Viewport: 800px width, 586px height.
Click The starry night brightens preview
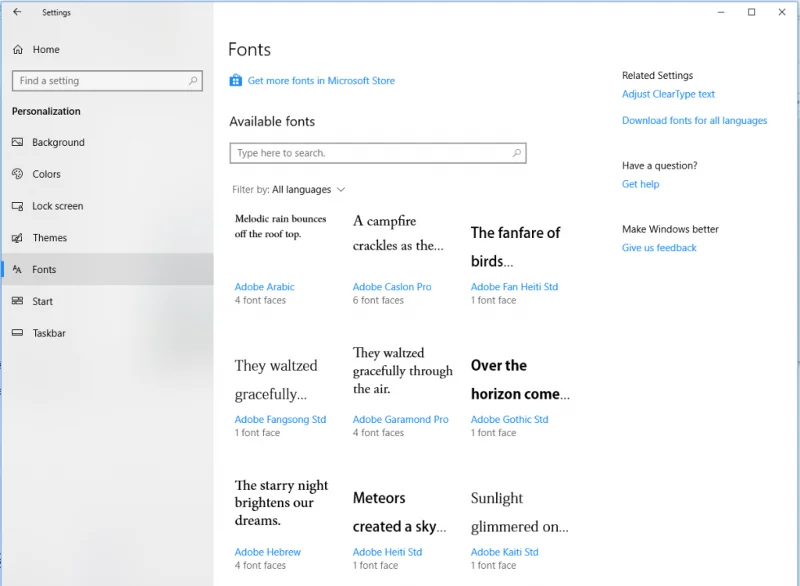[x=281, y=502]
